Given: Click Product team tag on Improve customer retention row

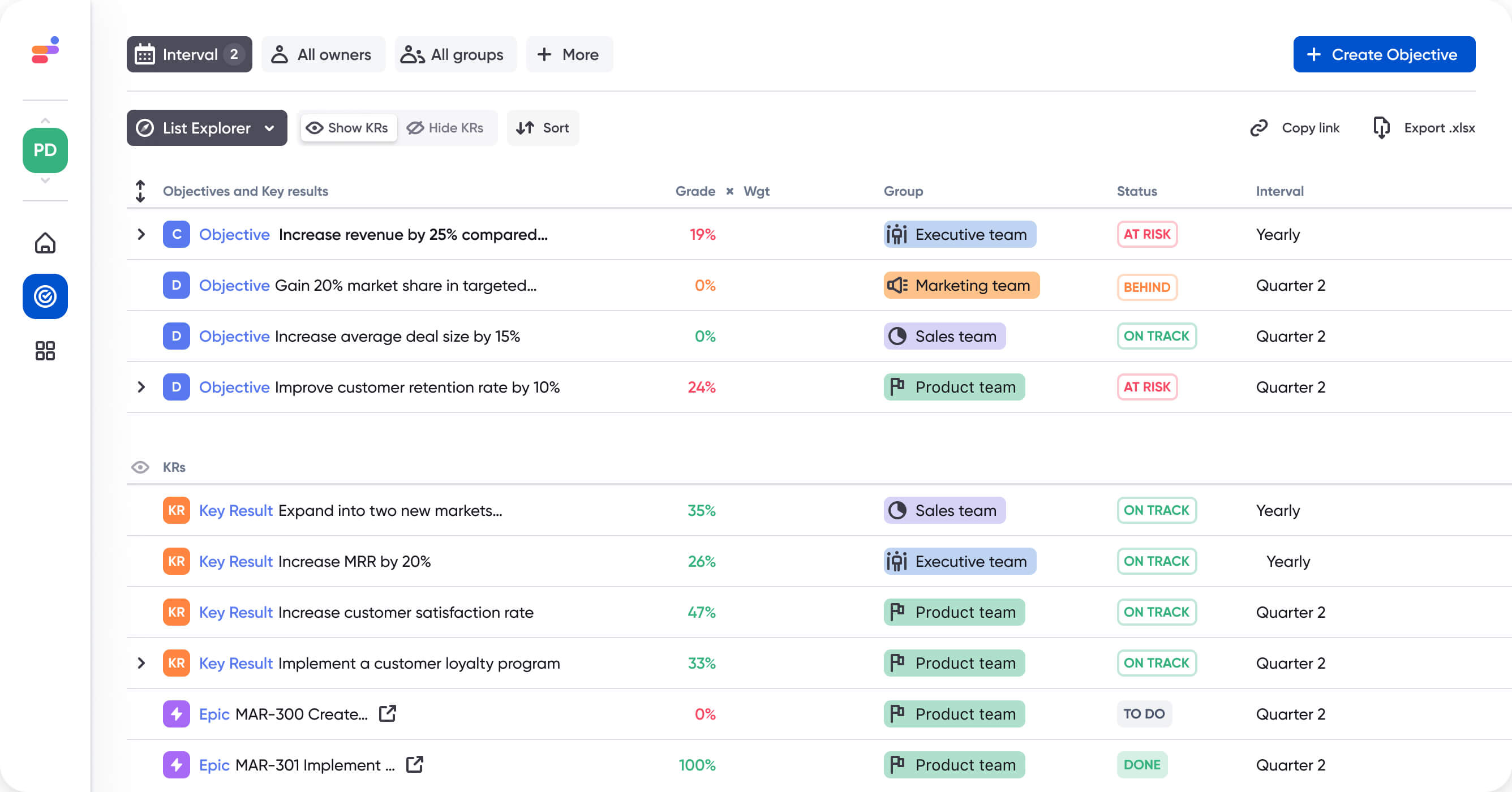Looking at the screenshot, I should coord(955,386).
